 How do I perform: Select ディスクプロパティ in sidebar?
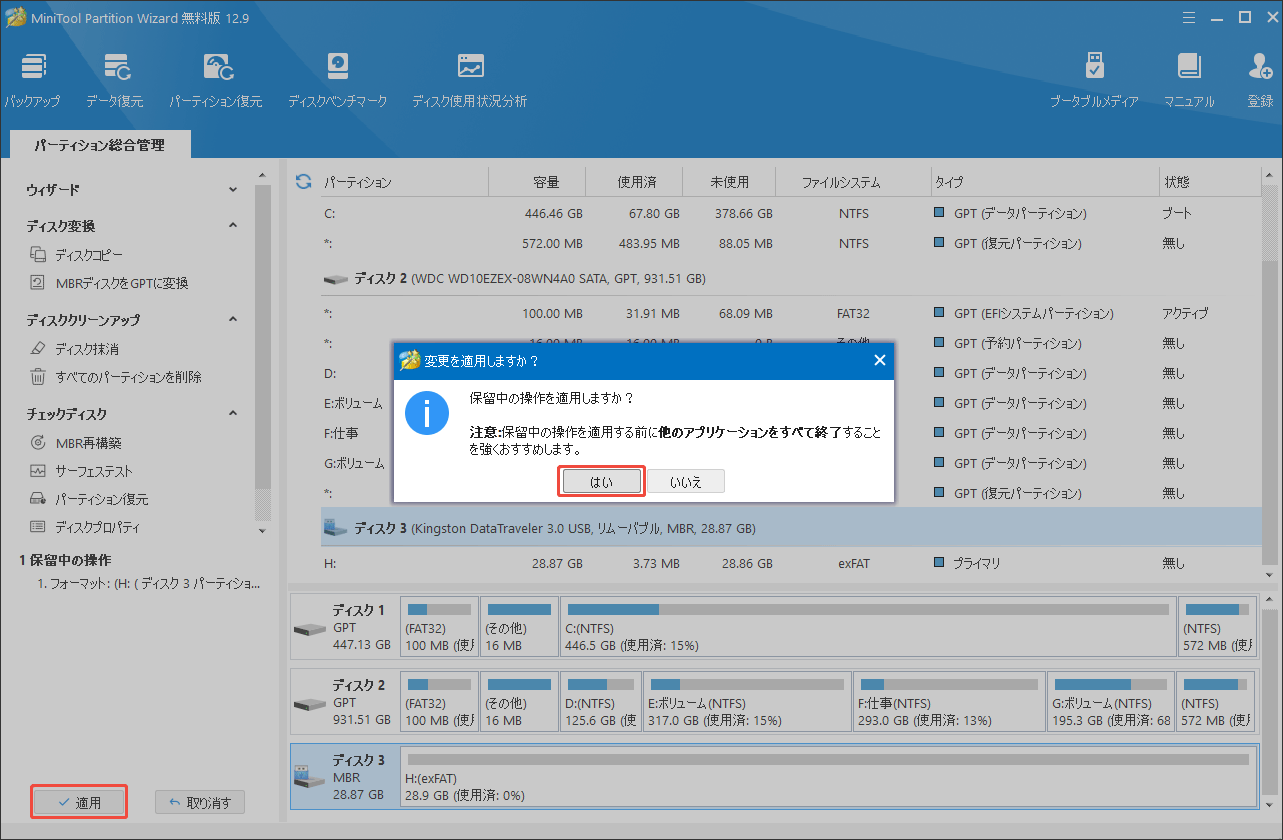[x=85, y=527]
